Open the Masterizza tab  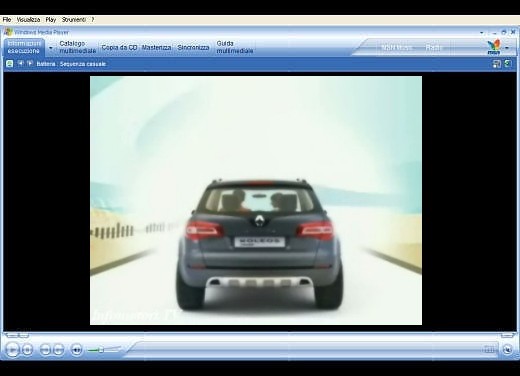click(156, 48)
